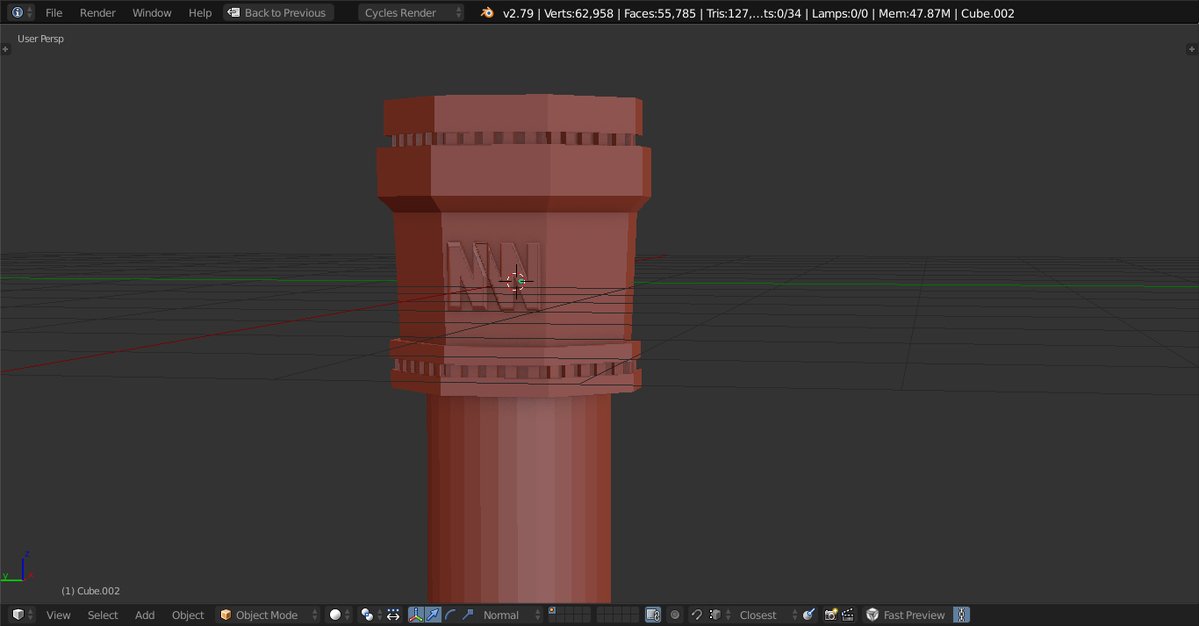Open the Add menu in viewport header
The width and height of the screenshot is (1199, 626).
pos(145,615)
